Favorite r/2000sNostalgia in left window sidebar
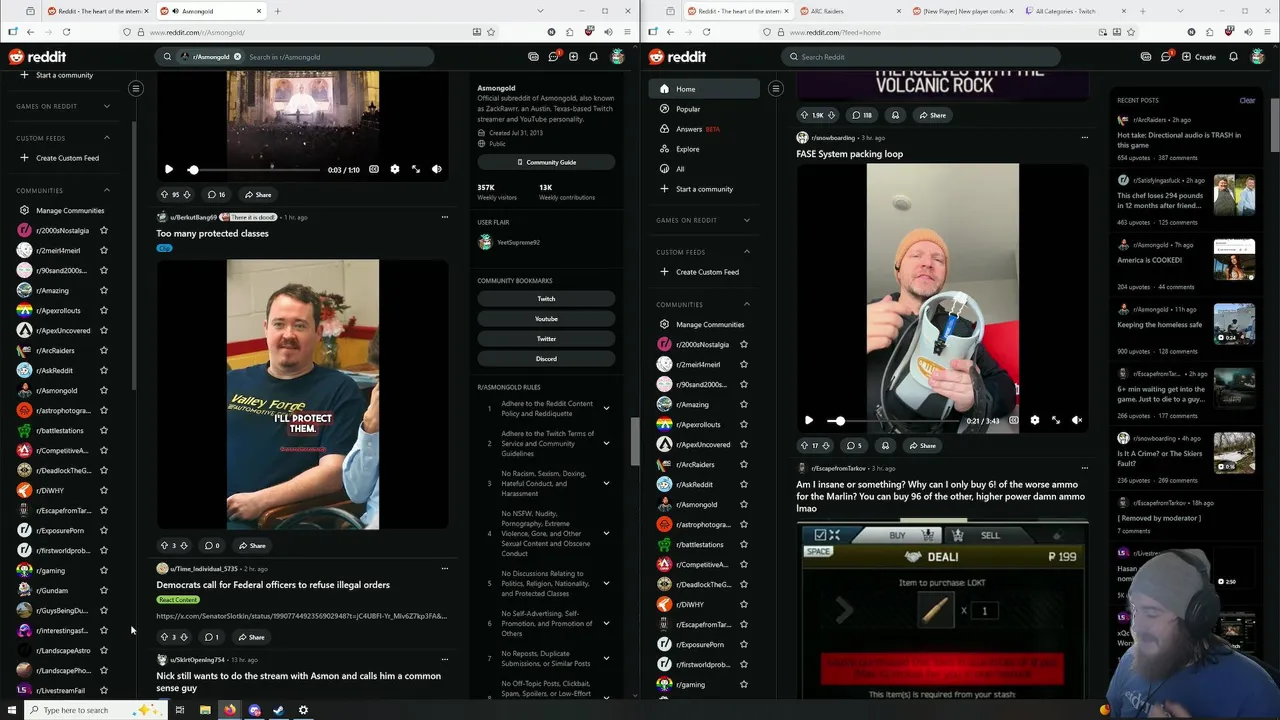 point(104,231)
